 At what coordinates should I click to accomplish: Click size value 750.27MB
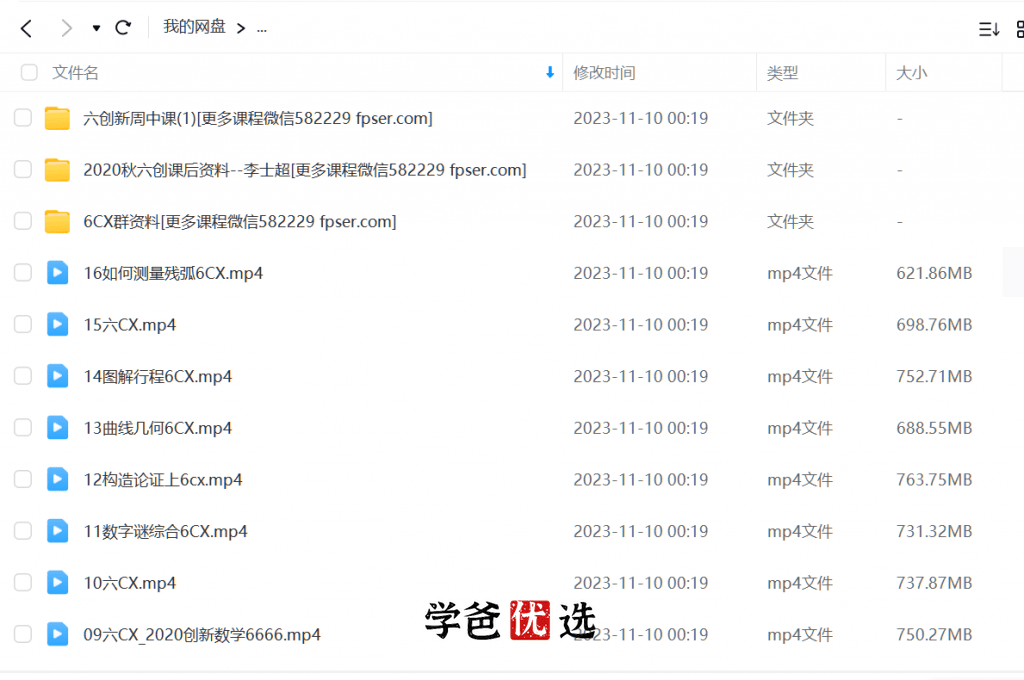click(x=934, y=634)
